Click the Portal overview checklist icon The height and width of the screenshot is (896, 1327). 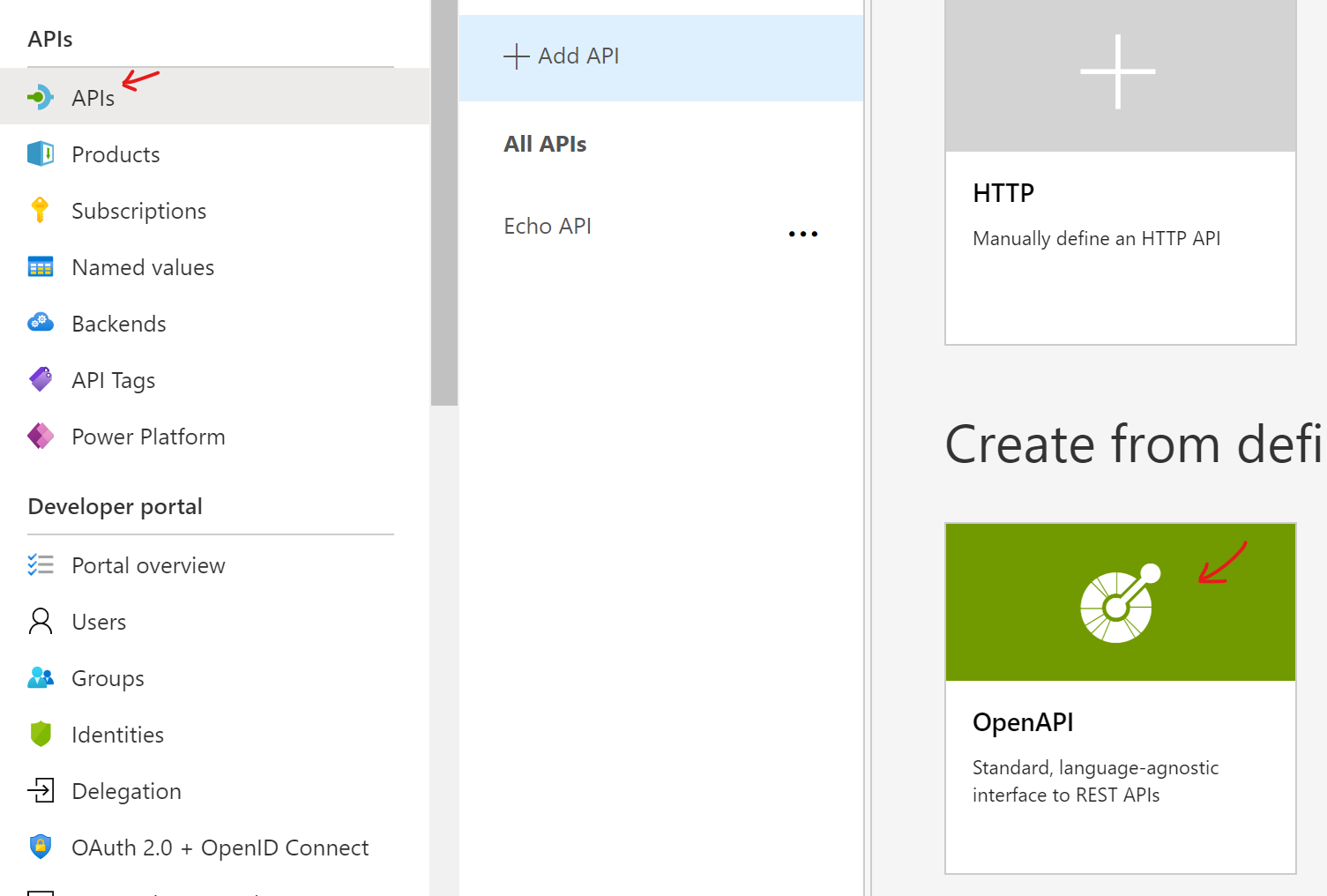pos(41,564)
